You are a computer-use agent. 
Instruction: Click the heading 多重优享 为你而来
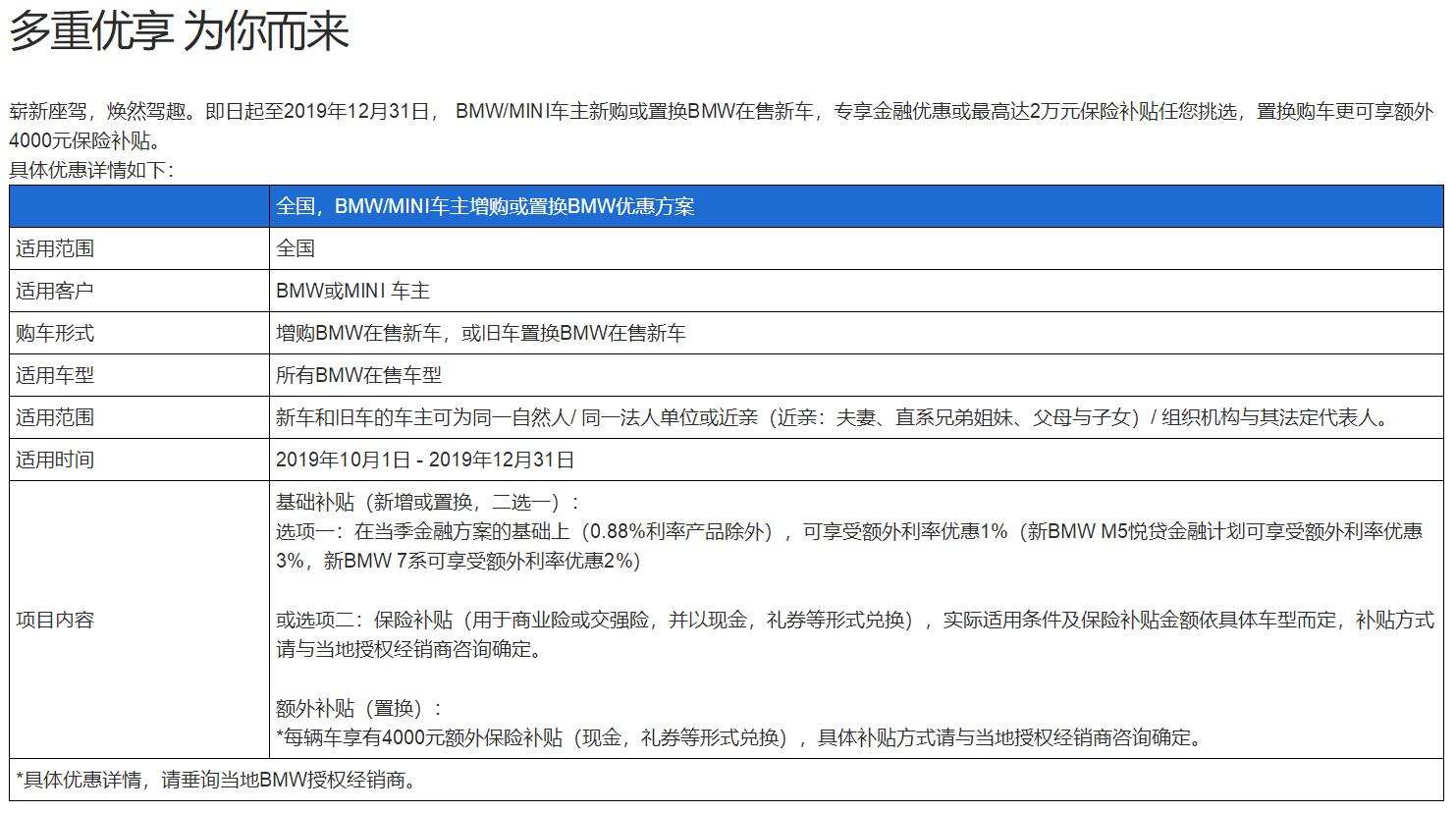click(x=180, y=31)
